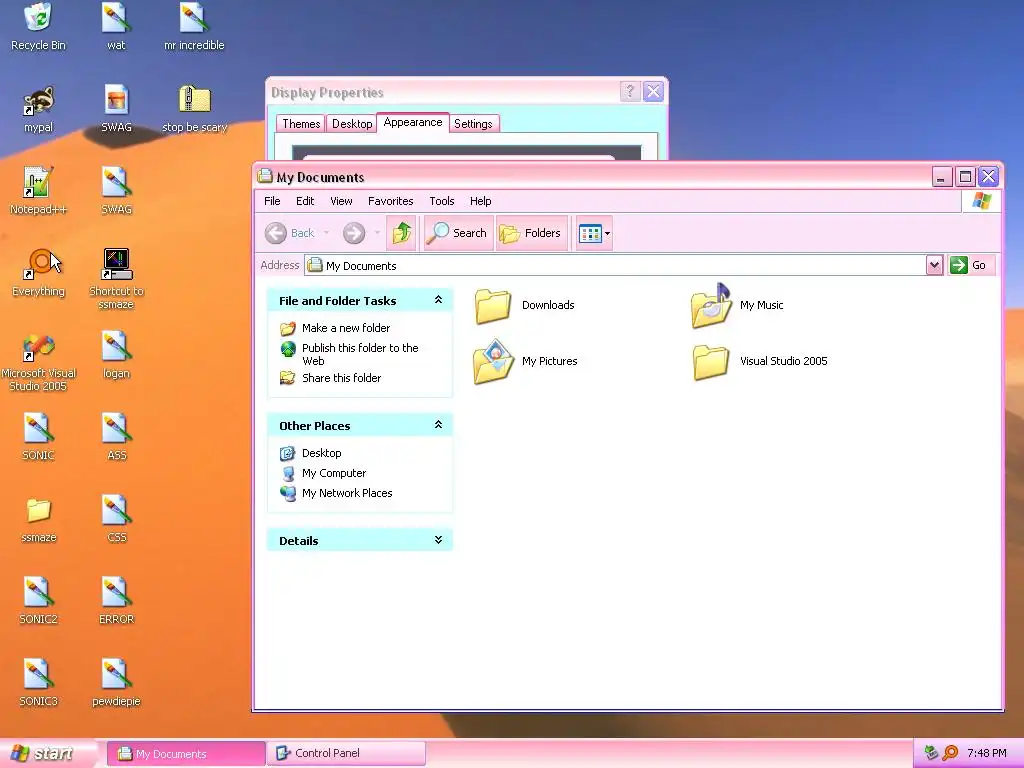This screenshot has height=768, width=1024.
Task: Select Appearance tab in Display Properties
Action: 413,122
